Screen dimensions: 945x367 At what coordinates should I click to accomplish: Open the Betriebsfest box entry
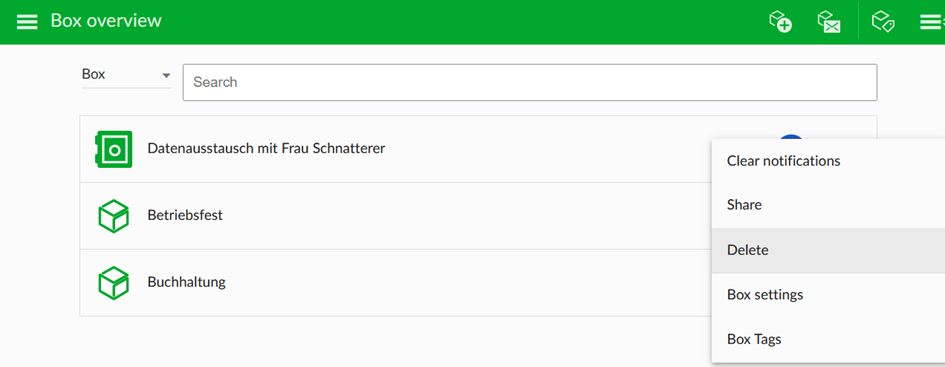[x=185, y=215]
